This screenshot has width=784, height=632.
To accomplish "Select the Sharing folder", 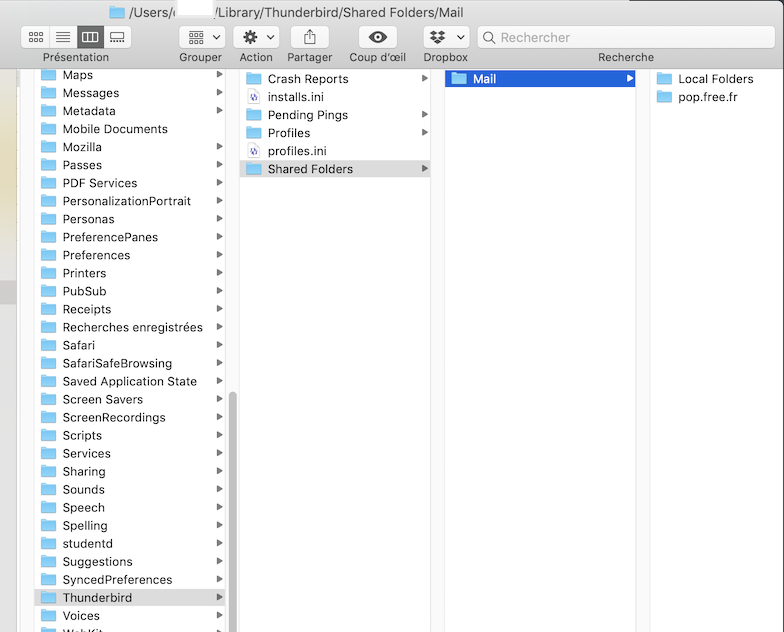I will pos(130,471).
